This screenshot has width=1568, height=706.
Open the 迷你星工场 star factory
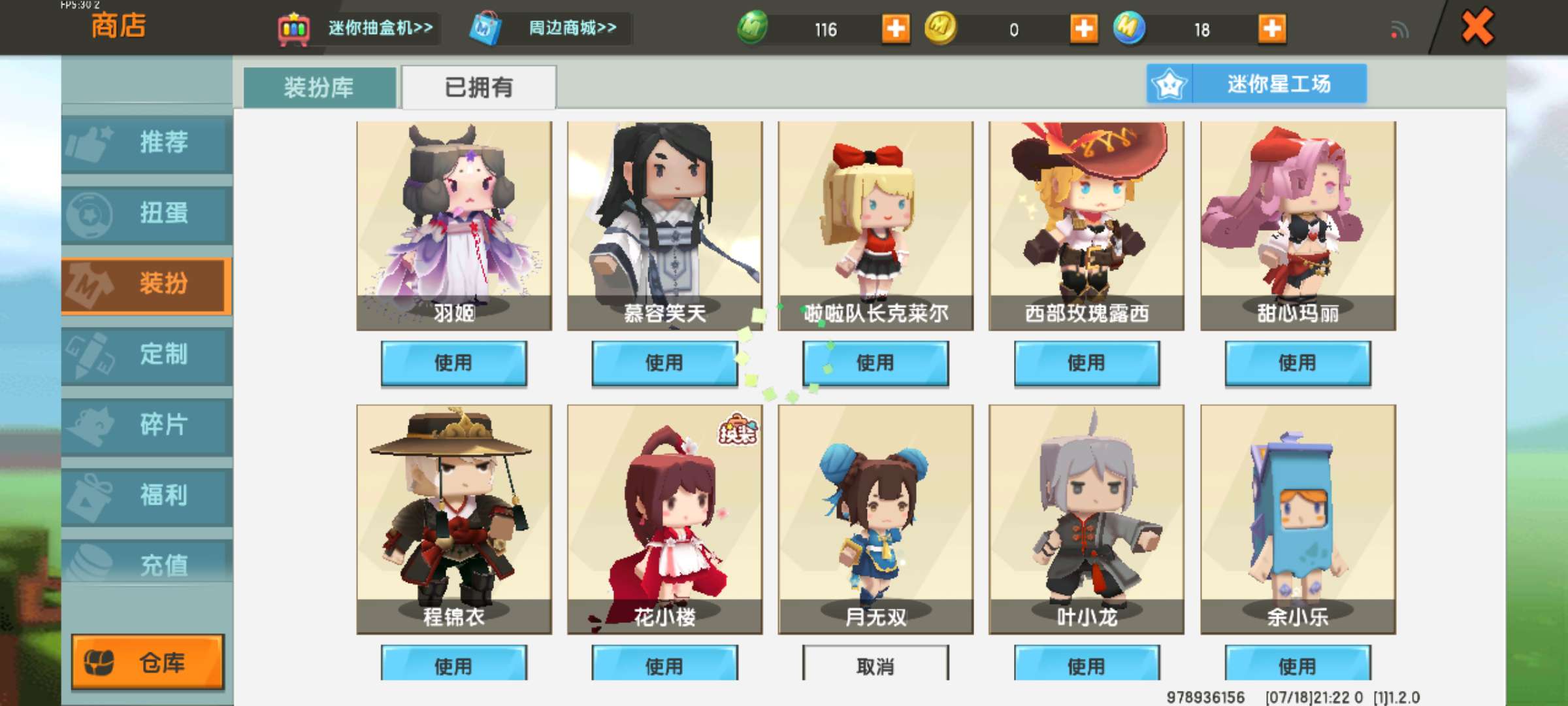point(1256,84)
